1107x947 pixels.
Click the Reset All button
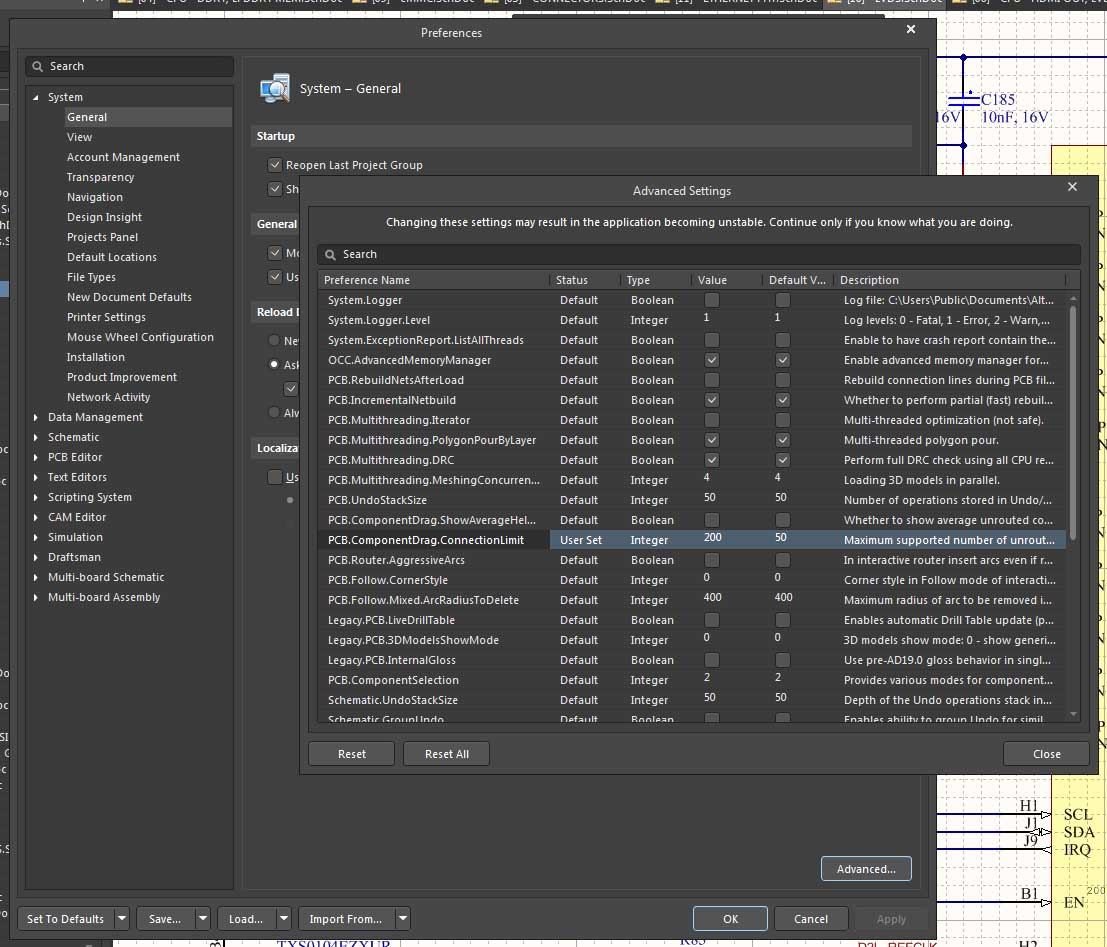(446, 754)
